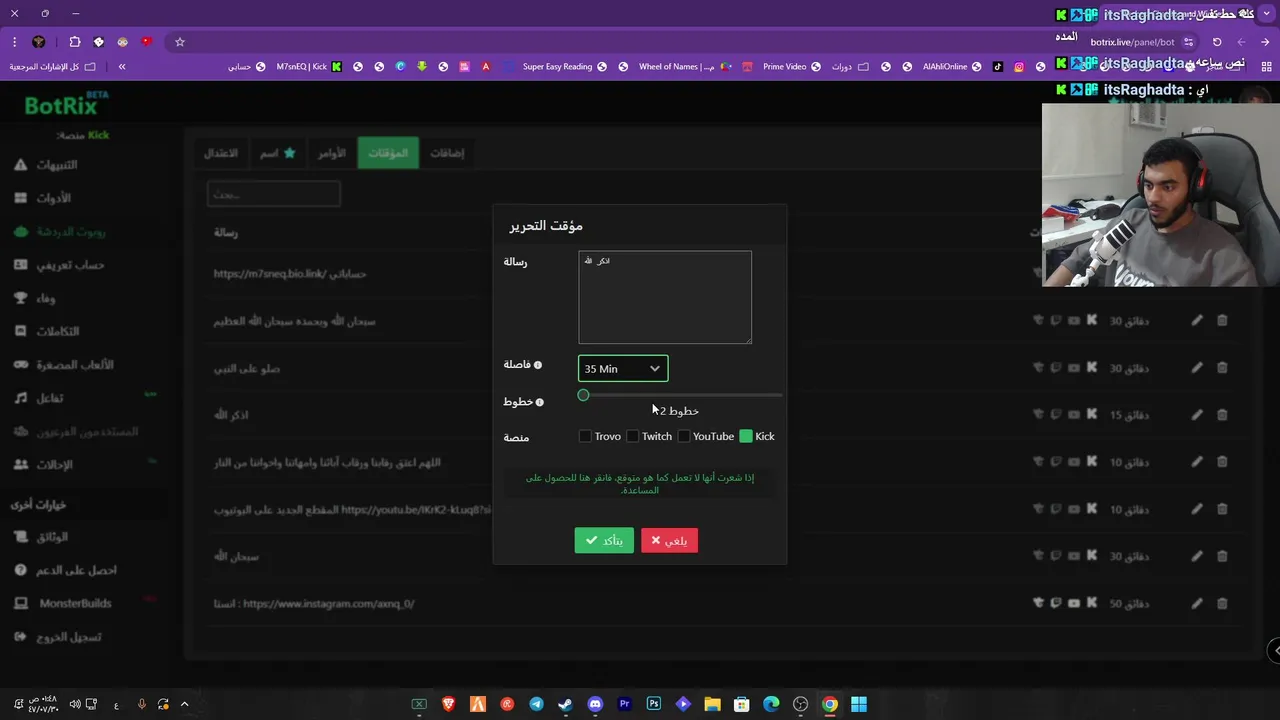1280x720 pixels.
Task: Click inside the رسالة message textarea
Action: coord(665,297)
